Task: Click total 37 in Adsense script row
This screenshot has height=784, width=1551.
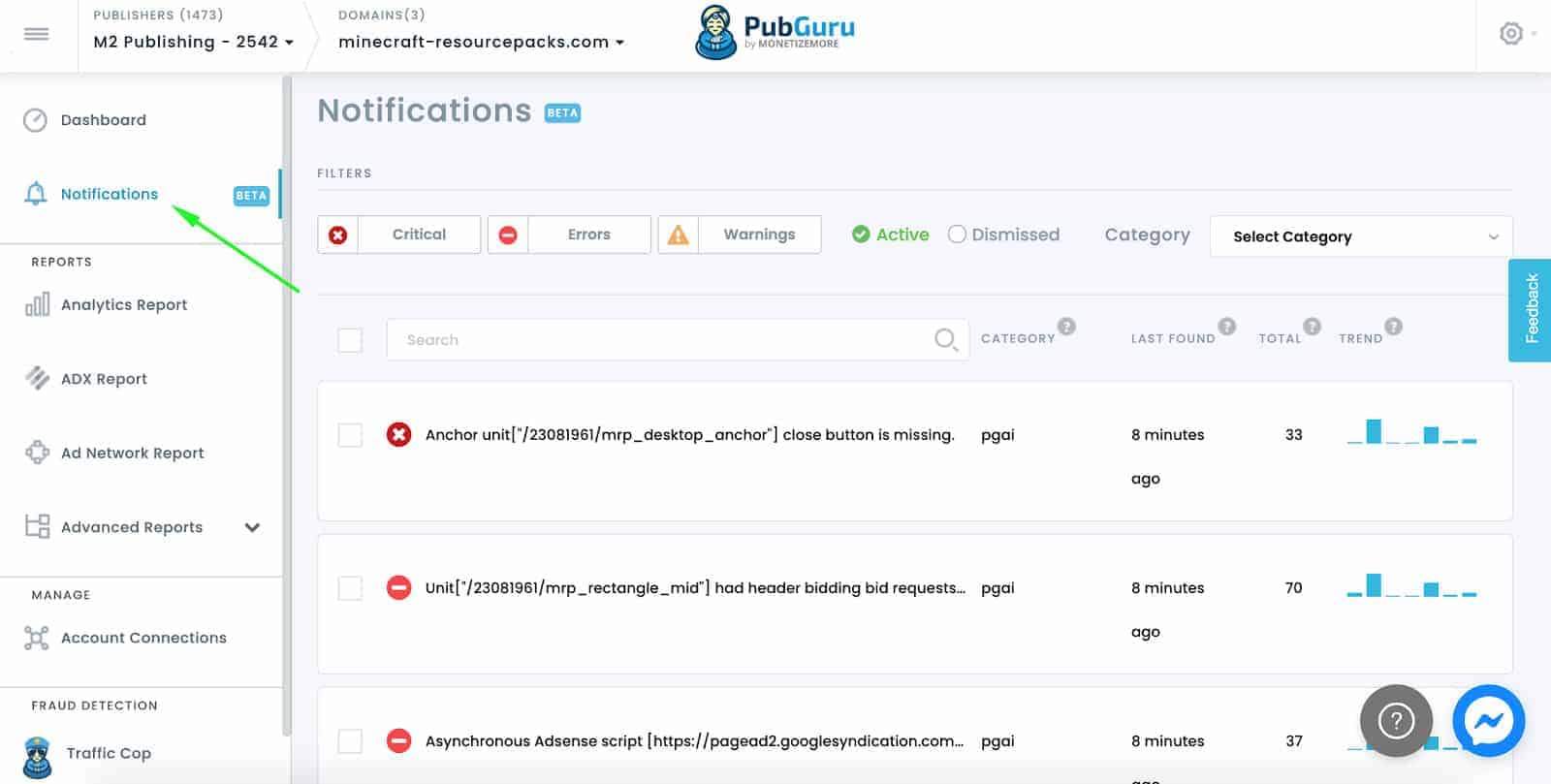Action: (1294, 740)
